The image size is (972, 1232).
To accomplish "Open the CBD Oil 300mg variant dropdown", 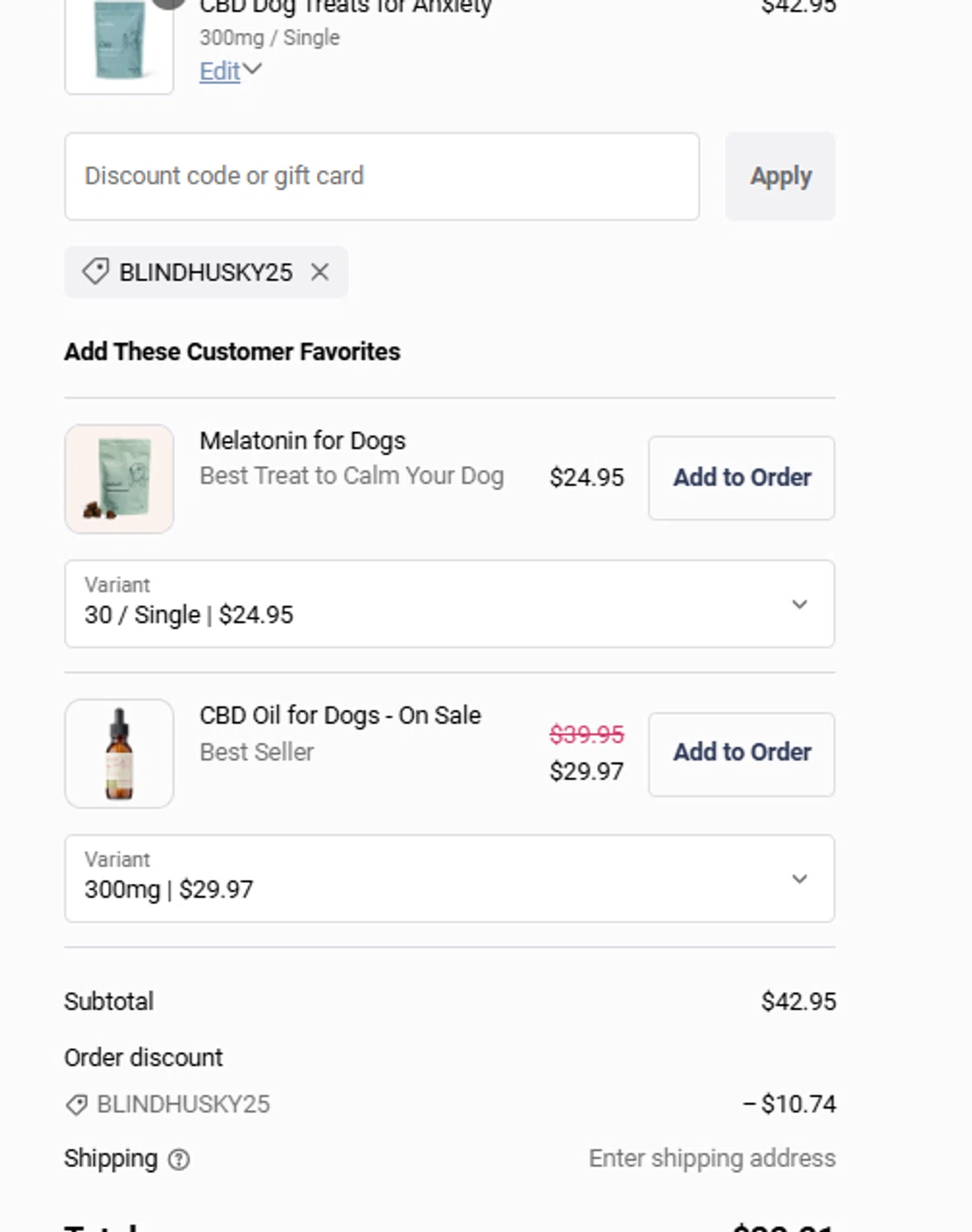I will pyautogui.click(x=449, y=878).
